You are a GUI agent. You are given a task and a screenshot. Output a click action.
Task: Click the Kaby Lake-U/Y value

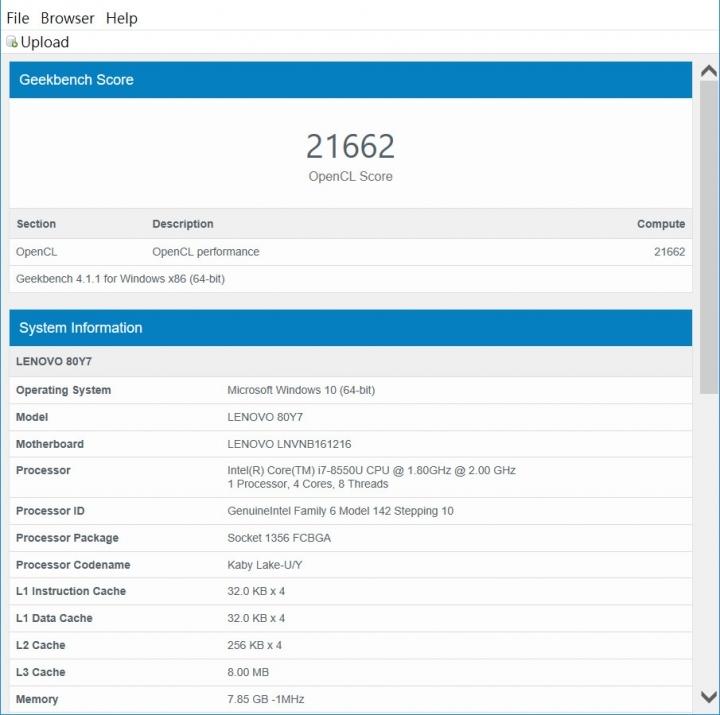click(x=265, y=565)
